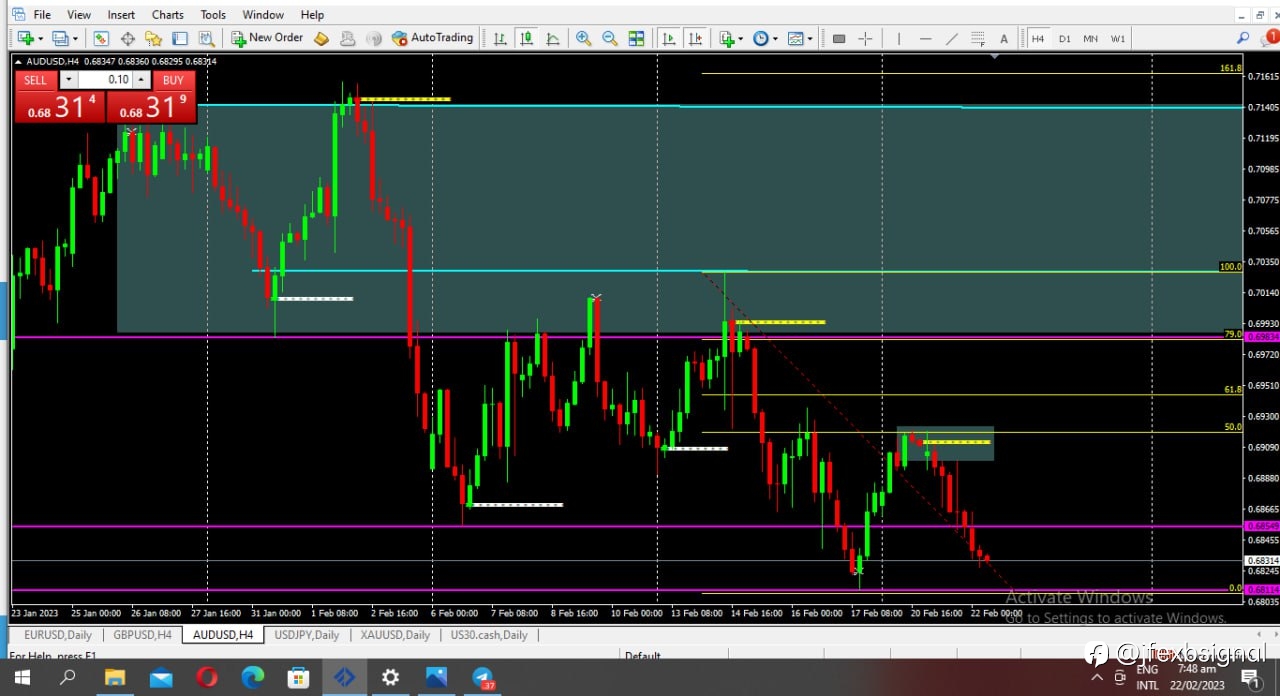Expand the Templates dropdown arrow
Viewport: 1280px width, 696px height.
click(809, 38)
